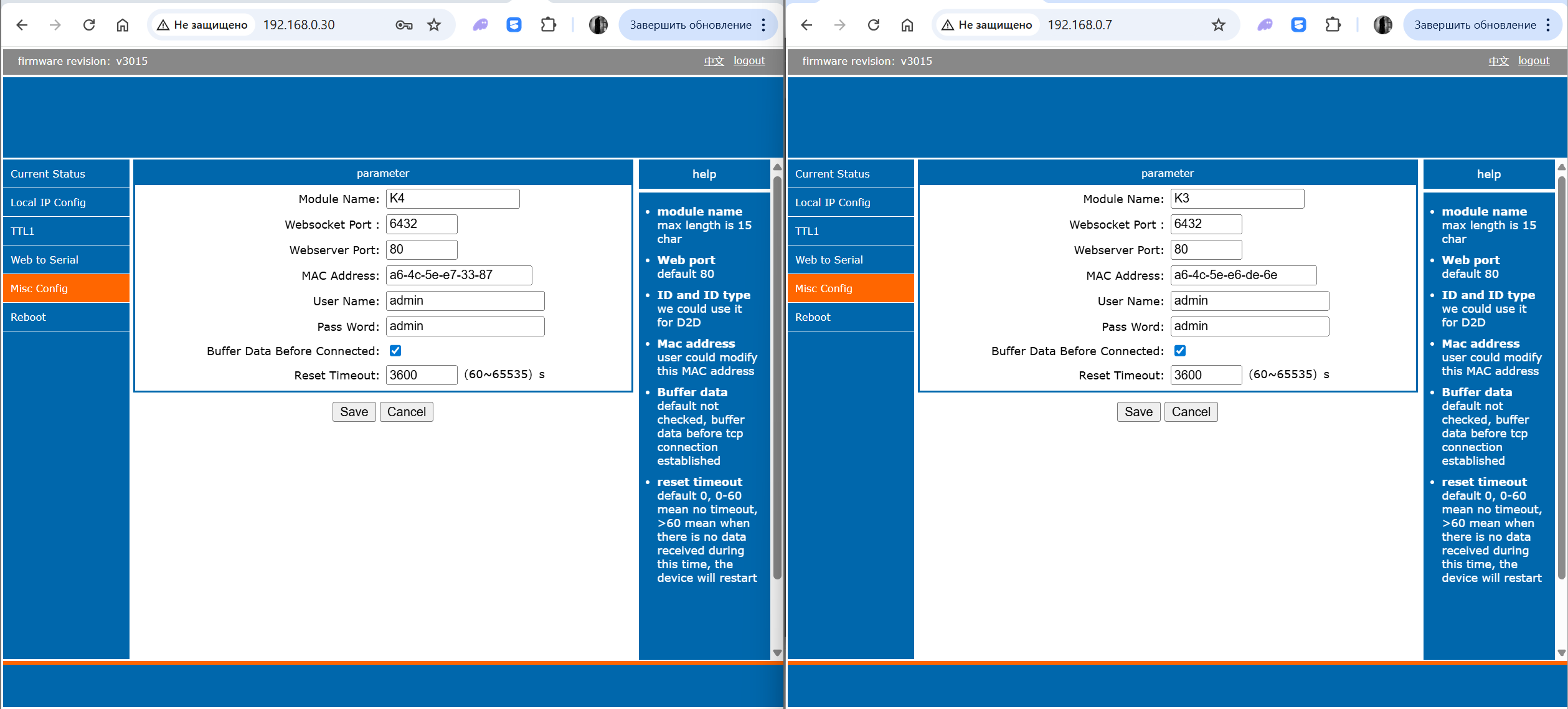Image resolution: width=1568 pixels, height=709 pixels.
Task: Bookmark the 192.168.0.7 page with star
Action: pos(1219,25)
